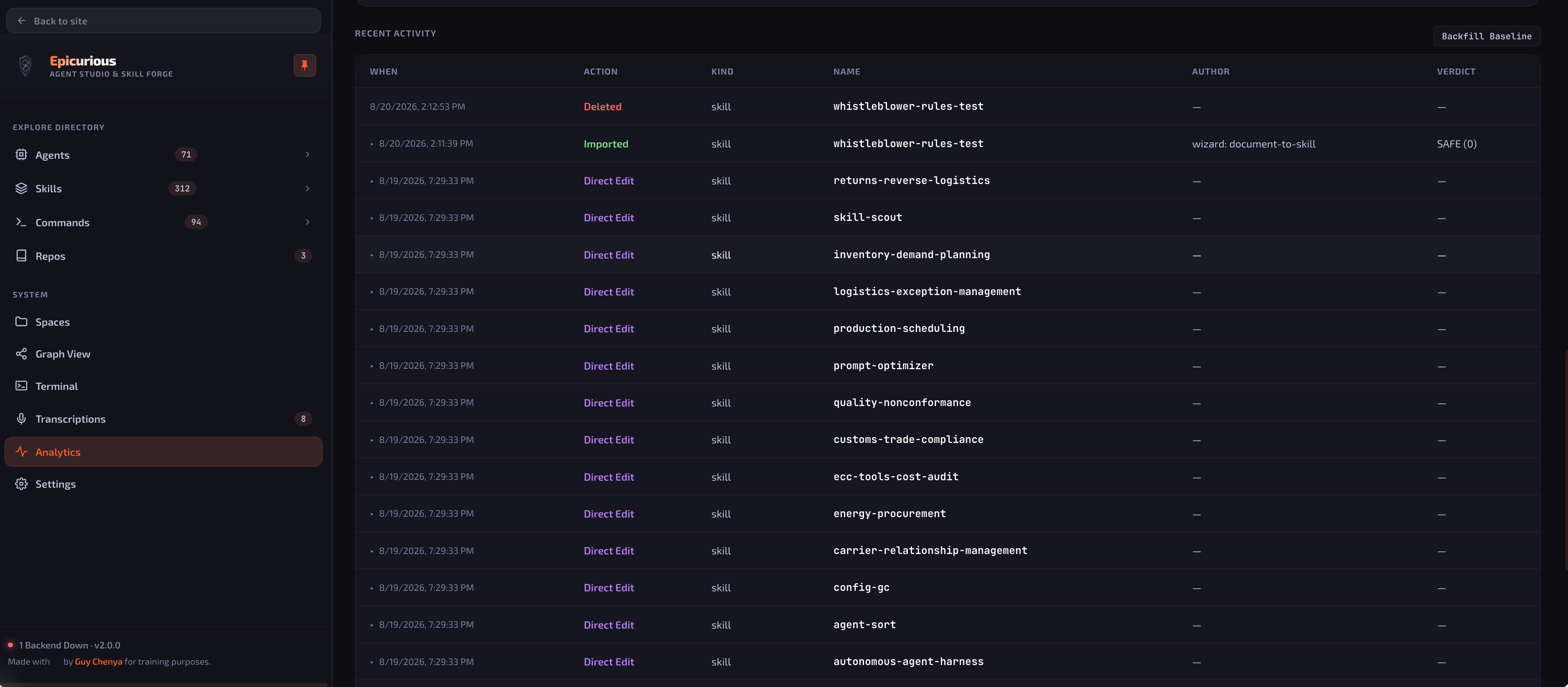Click the Settings gear icon
The height and width of the screenshot is (687, 1568).
pos(21,484)
